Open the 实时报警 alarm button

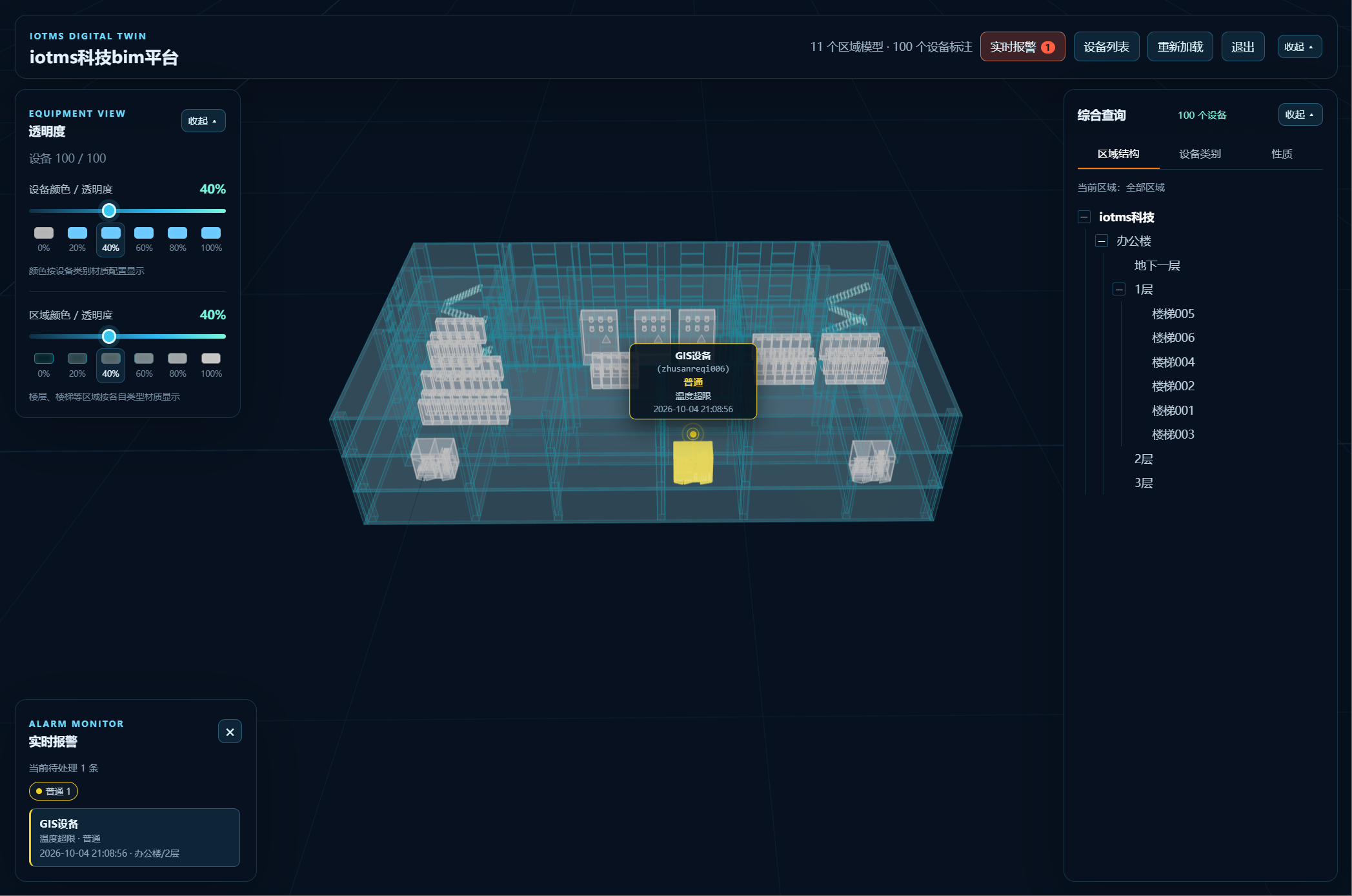coord(1022,46)
